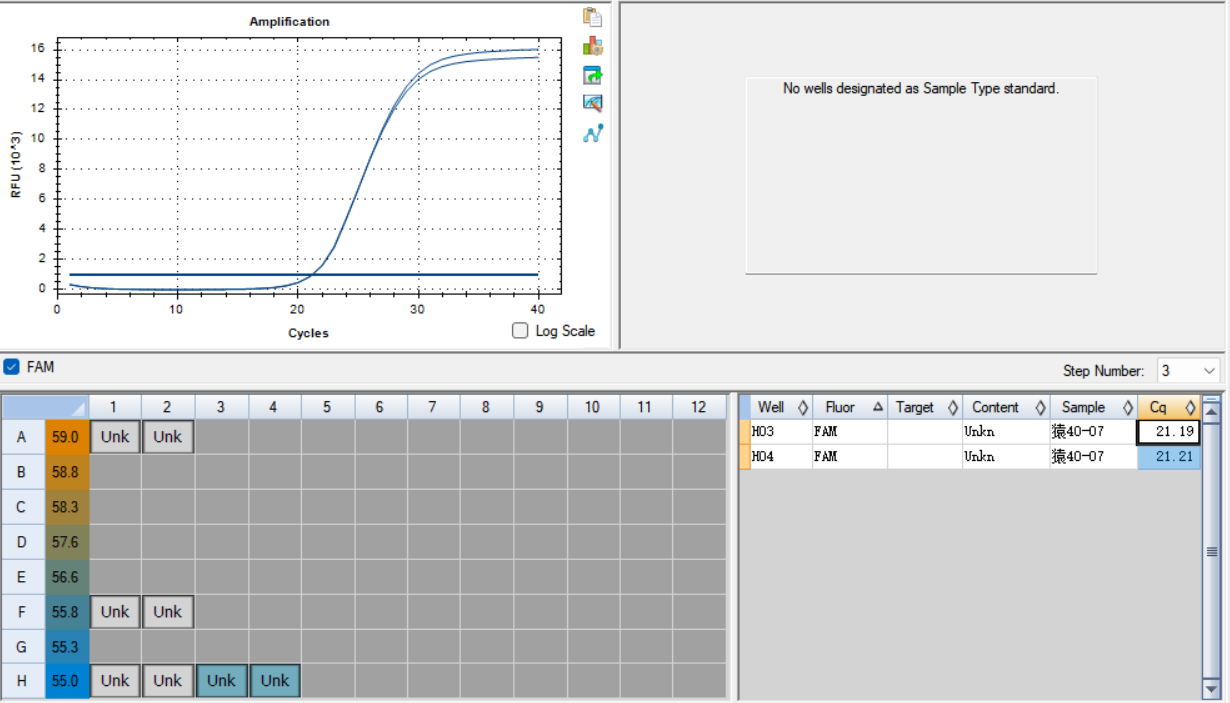Select plate column 4 header

[275, 407]
